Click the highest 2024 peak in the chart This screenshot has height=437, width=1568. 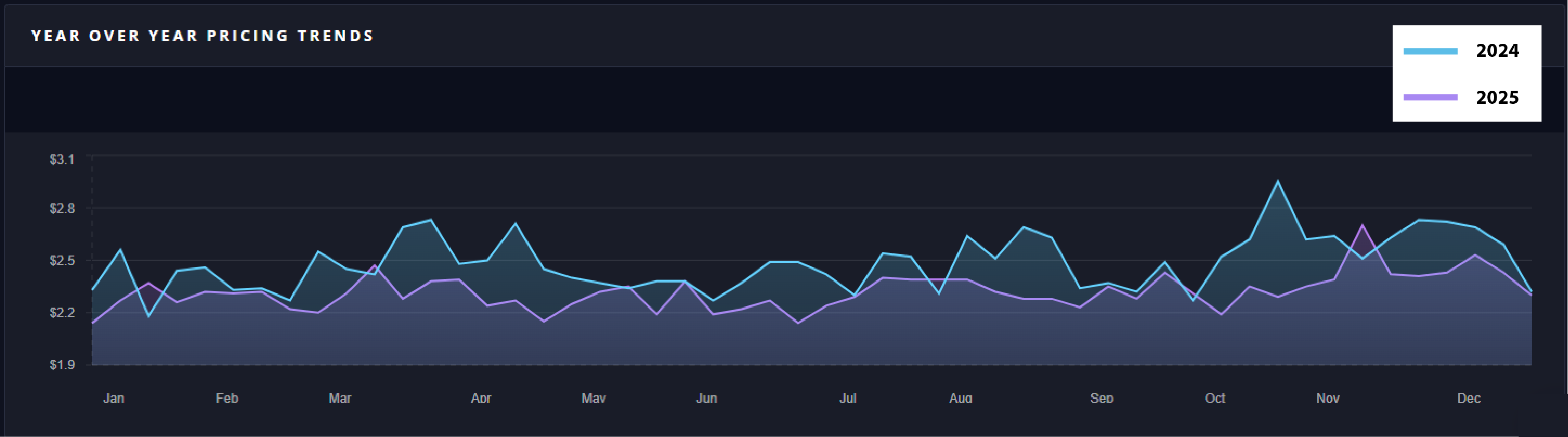(x=1277, y=181)
